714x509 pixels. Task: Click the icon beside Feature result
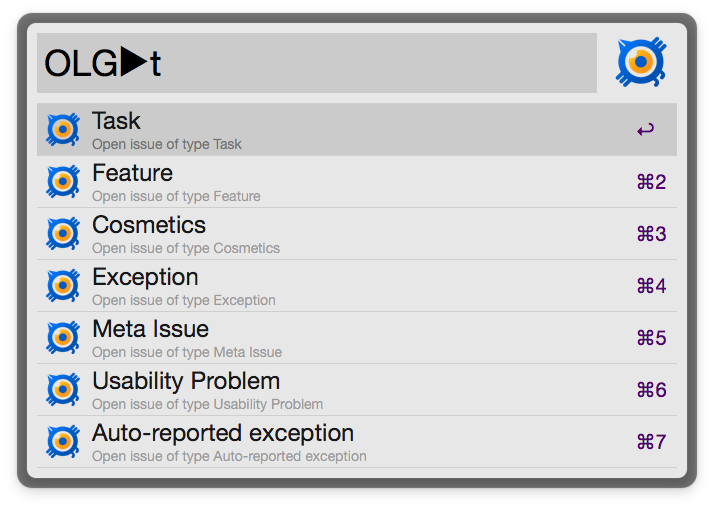click(63, 182)
